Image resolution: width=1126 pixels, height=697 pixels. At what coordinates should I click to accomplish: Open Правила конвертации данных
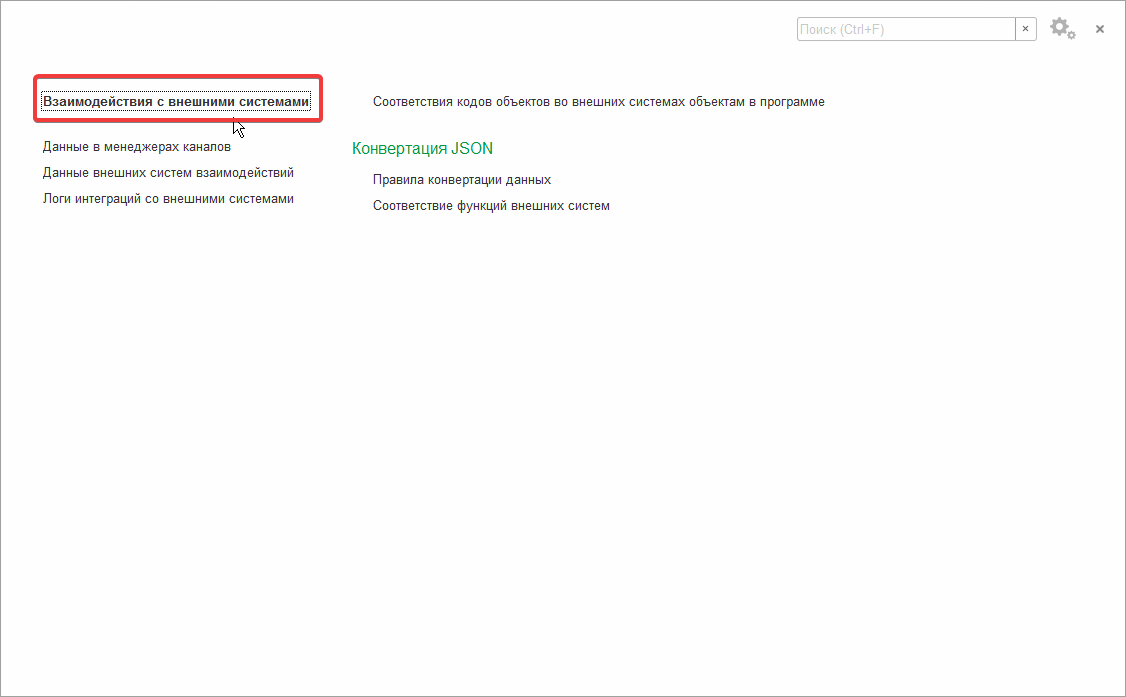462,179
